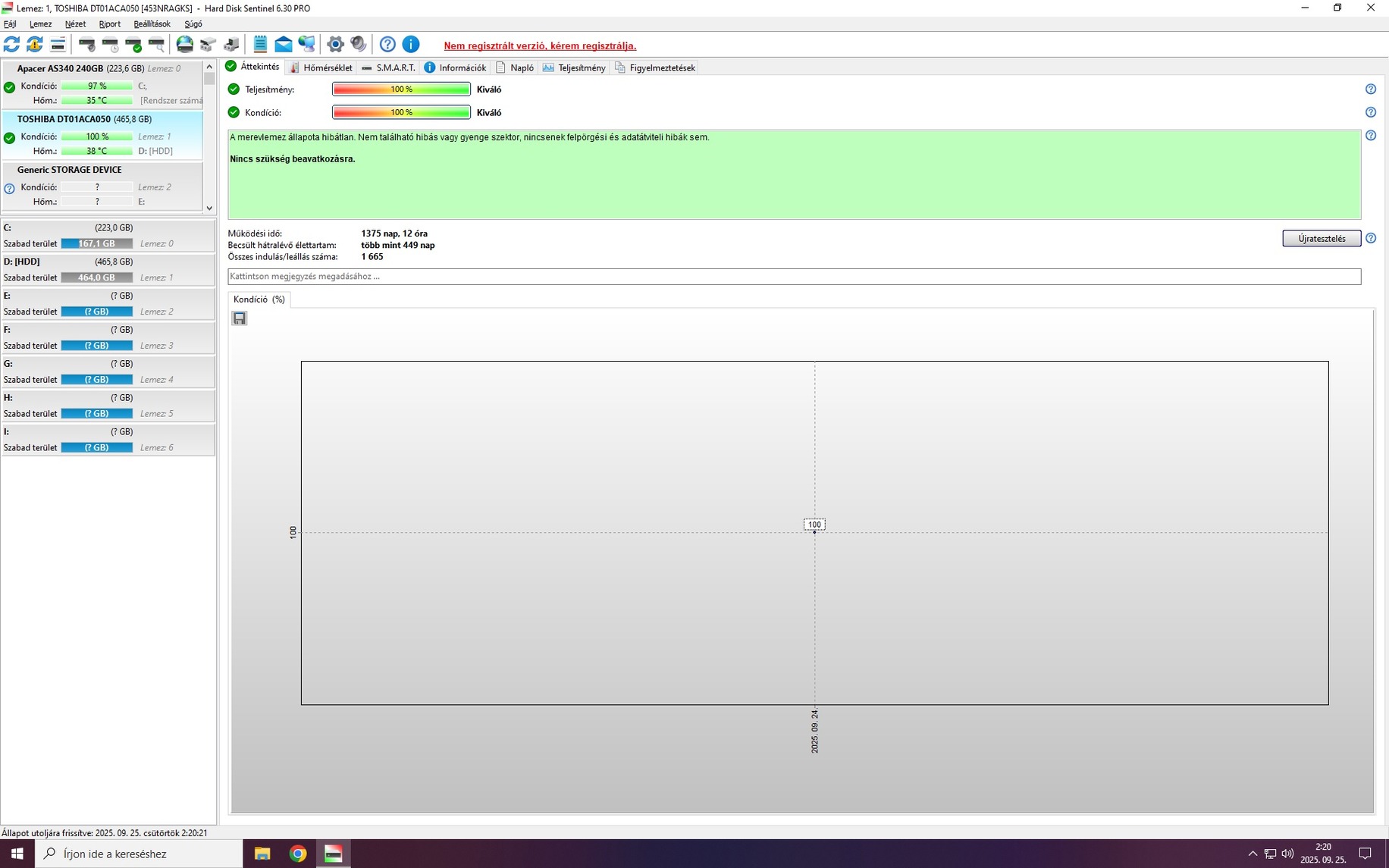The image size is (1389, 868).
Task: Select the D: [HDD] partition entry
Action: click(108, 270)
